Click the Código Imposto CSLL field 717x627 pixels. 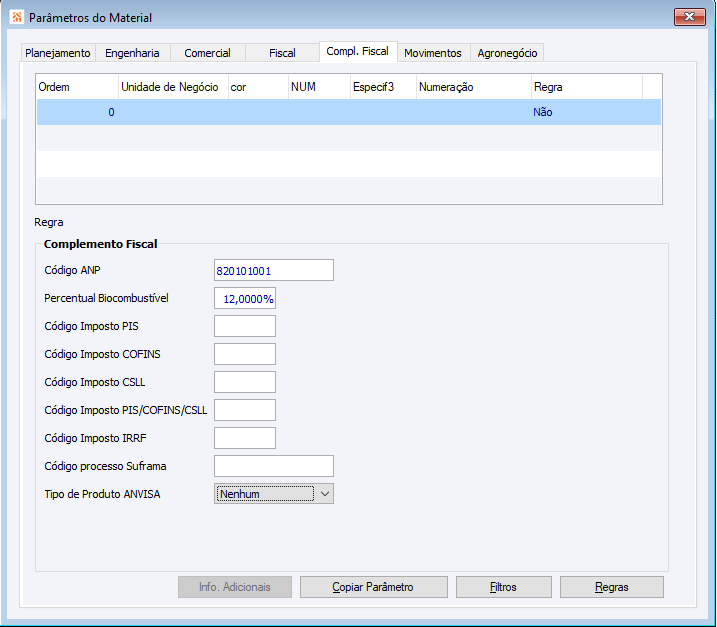245,382
